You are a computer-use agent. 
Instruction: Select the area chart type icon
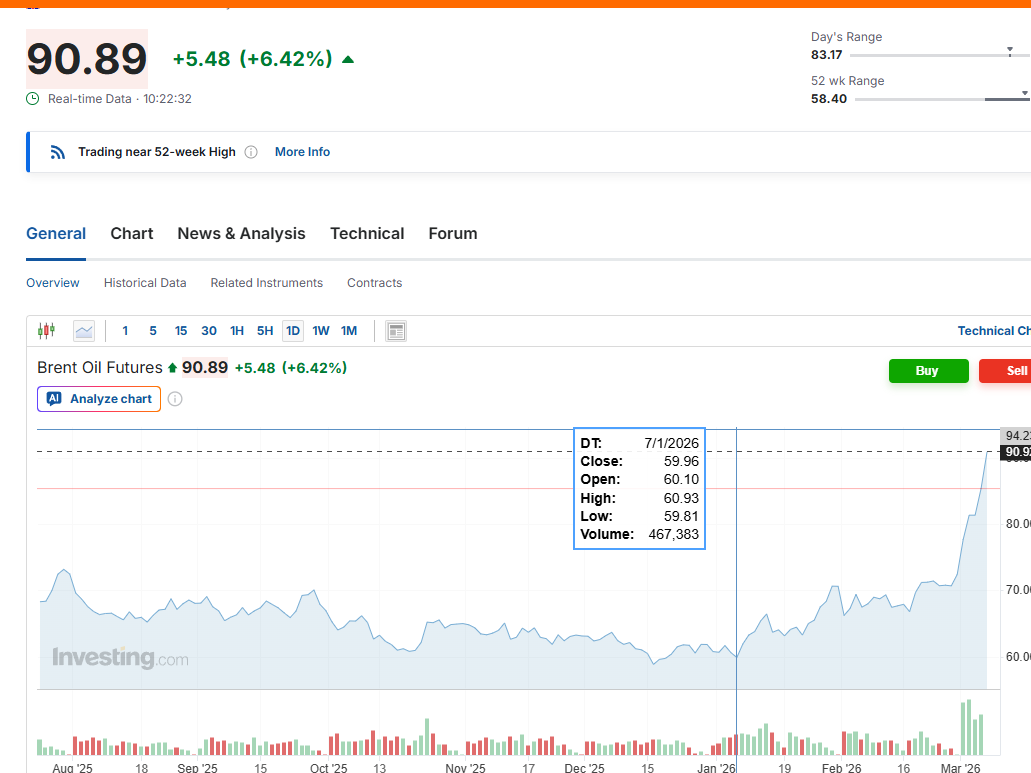click(84, 331)
